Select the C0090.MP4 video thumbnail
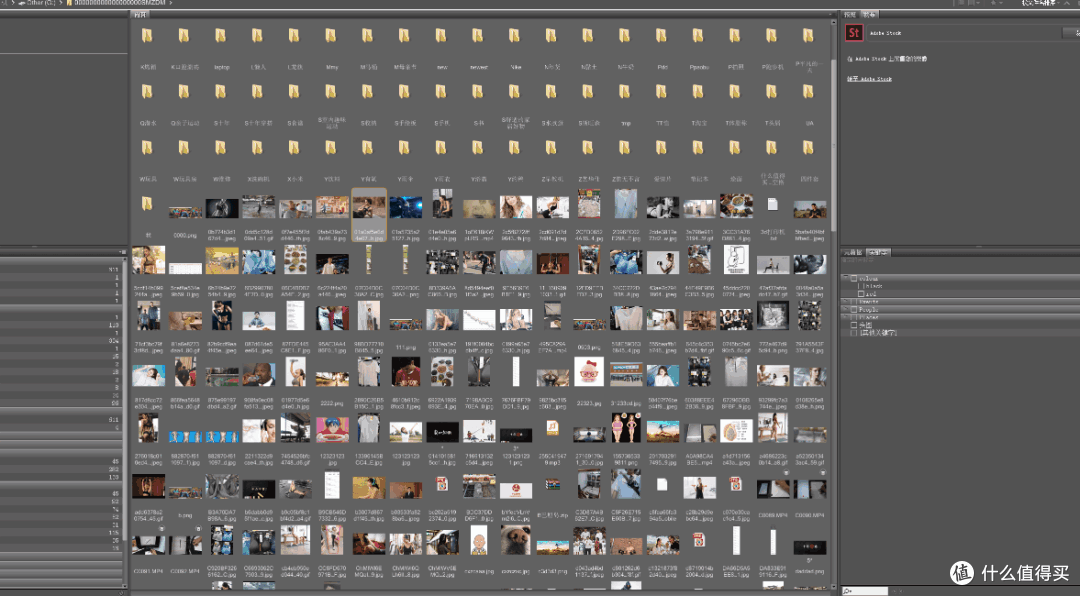The height and width of the screenshot is (596, 1080). [809, 489]
